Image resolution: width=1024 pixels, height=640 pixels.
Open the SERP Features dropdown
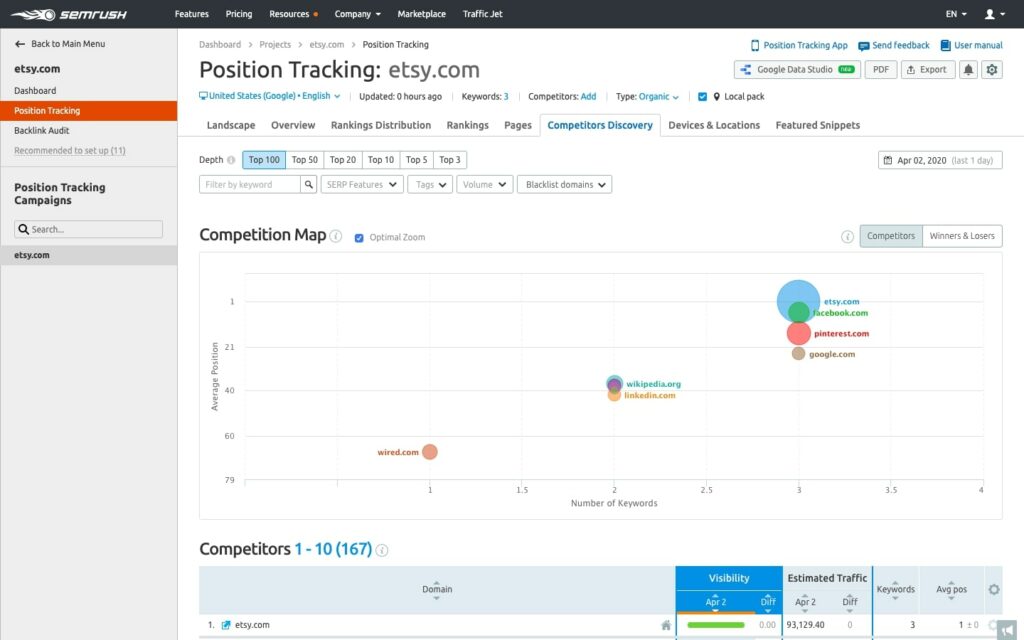[x=362, y=184]
